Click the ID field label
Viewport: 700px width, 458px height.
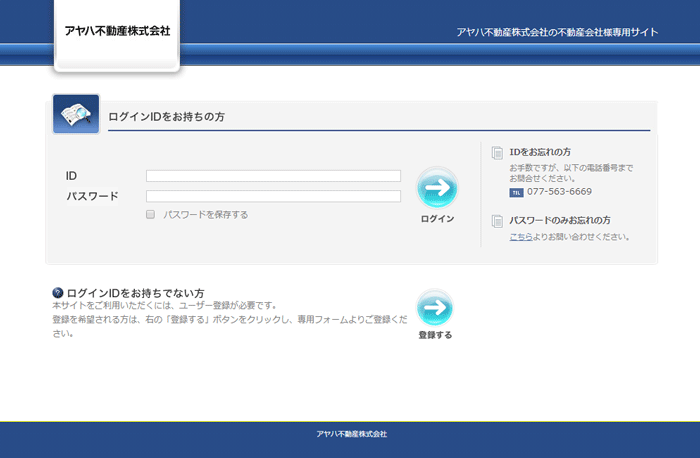[71, 176]
